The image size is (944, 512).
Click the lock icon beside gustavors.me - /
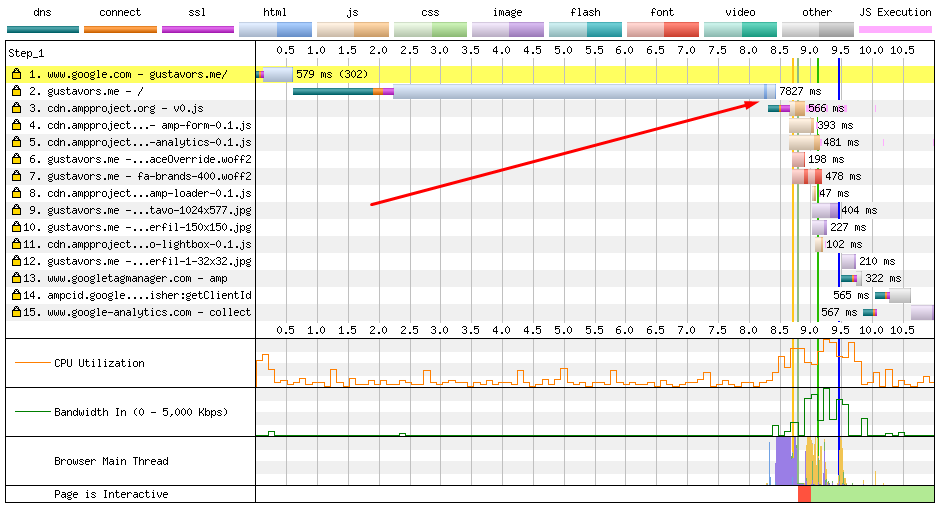(x=17, y=91)
